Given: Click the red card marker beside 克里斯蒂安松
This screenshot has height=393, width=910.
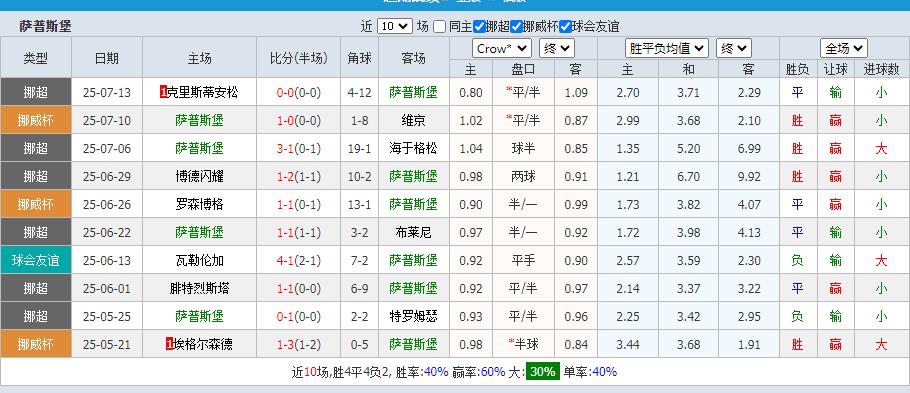Looking at the screenshot, I should (x=163, y=92).
